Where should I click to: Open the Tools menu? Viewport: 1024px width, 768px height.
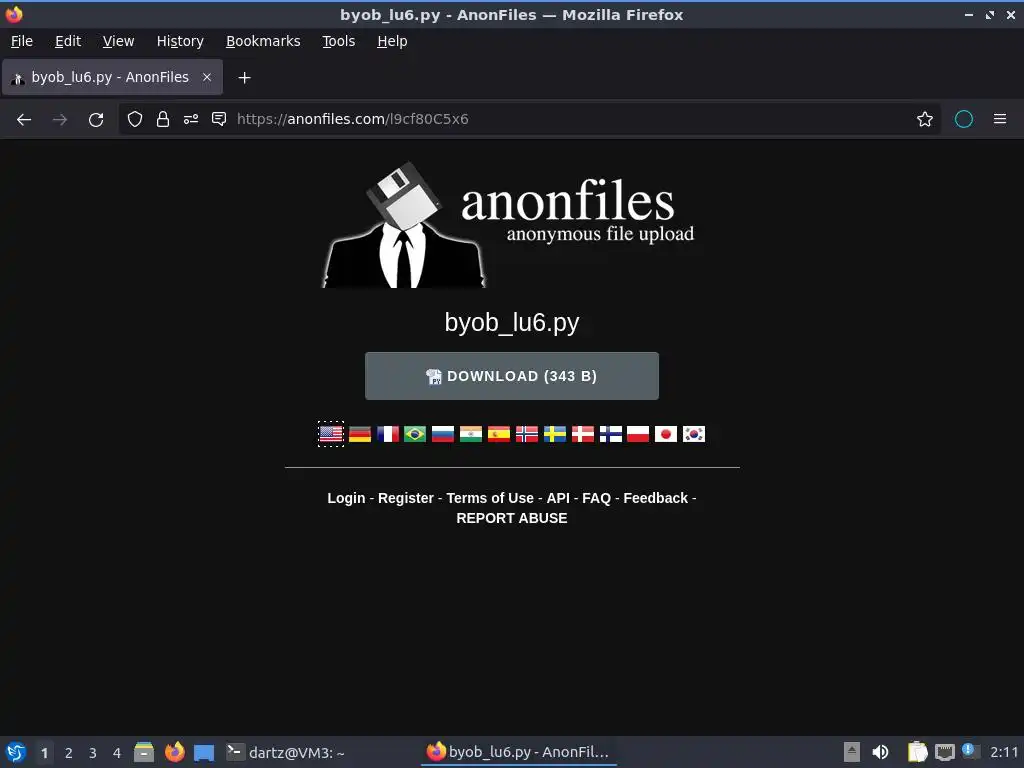point(338,41)
